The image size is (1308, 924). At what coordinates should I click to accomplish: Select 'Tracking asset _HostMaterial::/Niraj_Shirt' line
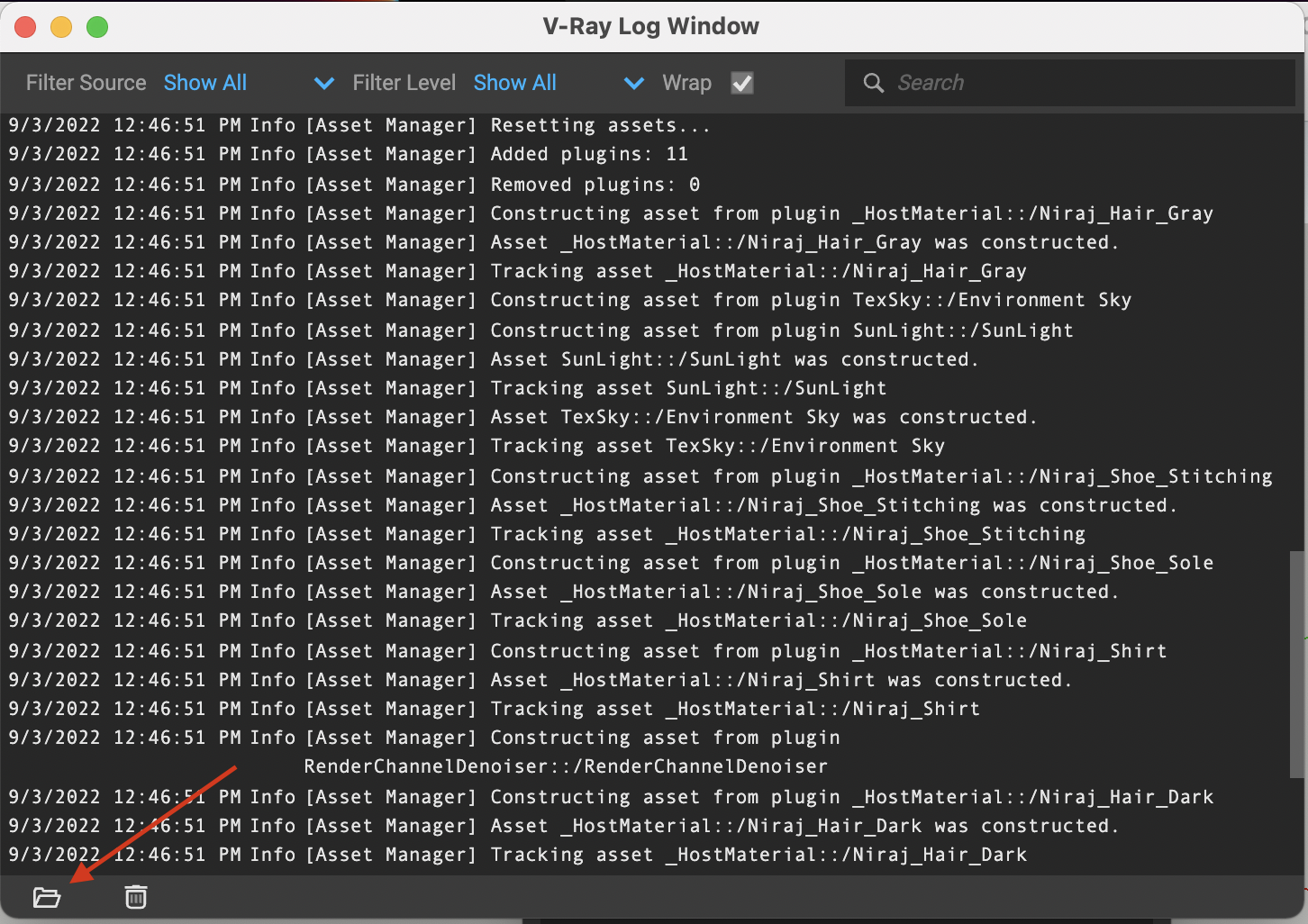pos(494,709)
